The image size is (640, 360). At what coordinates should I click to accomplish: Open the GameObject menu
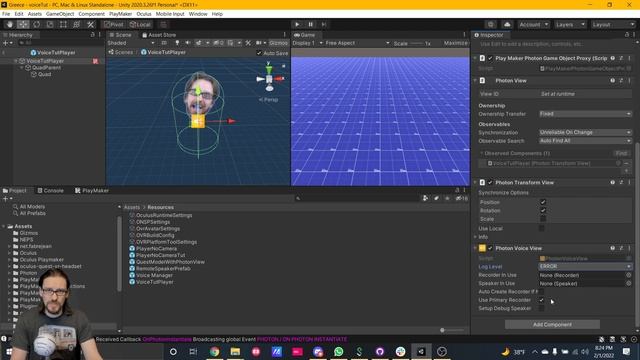pyautogui.click(x=60, y=14)
